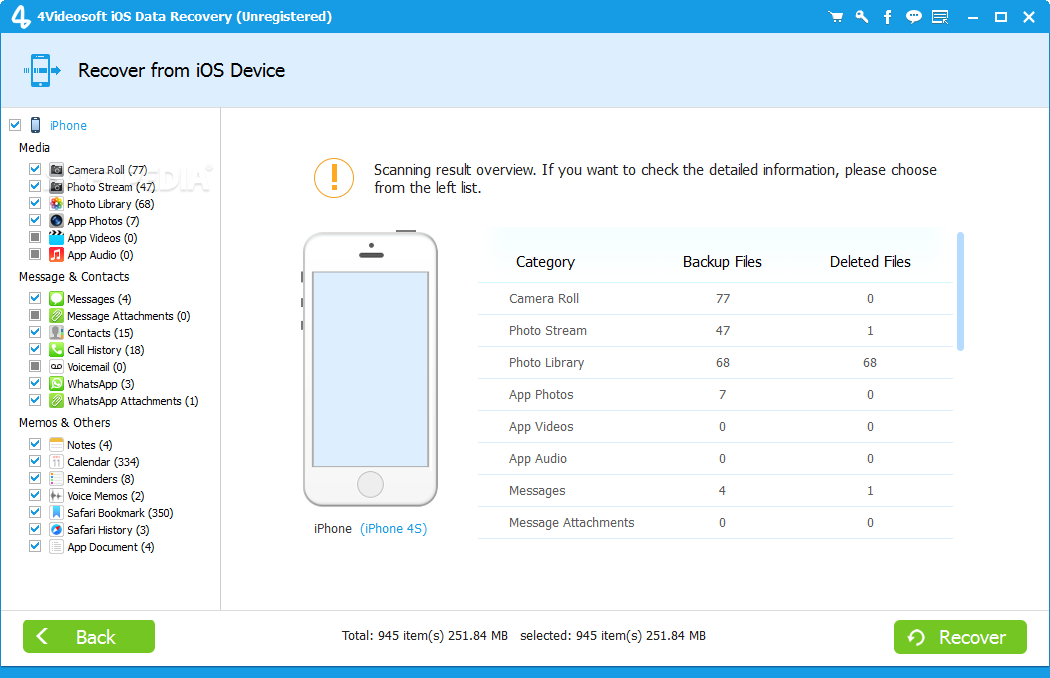Click the App Document page icon
The height and width of the screenshot is (678, 1050).
pos(56,547)
